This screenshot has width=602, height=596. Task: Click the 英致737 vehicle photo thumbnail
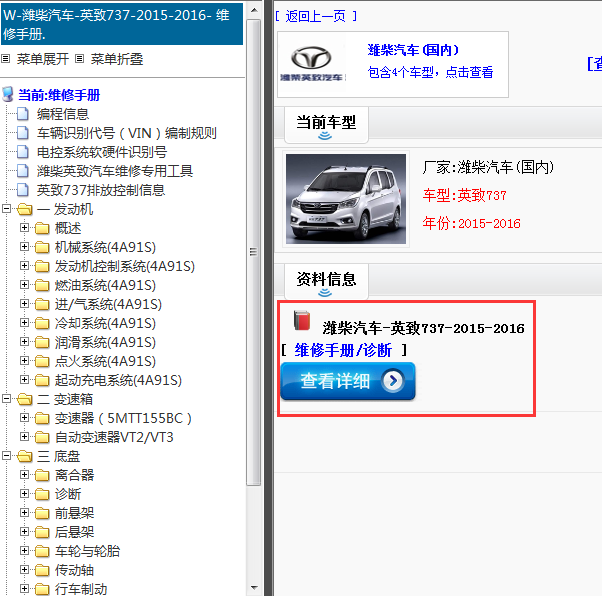click(346, 199)
